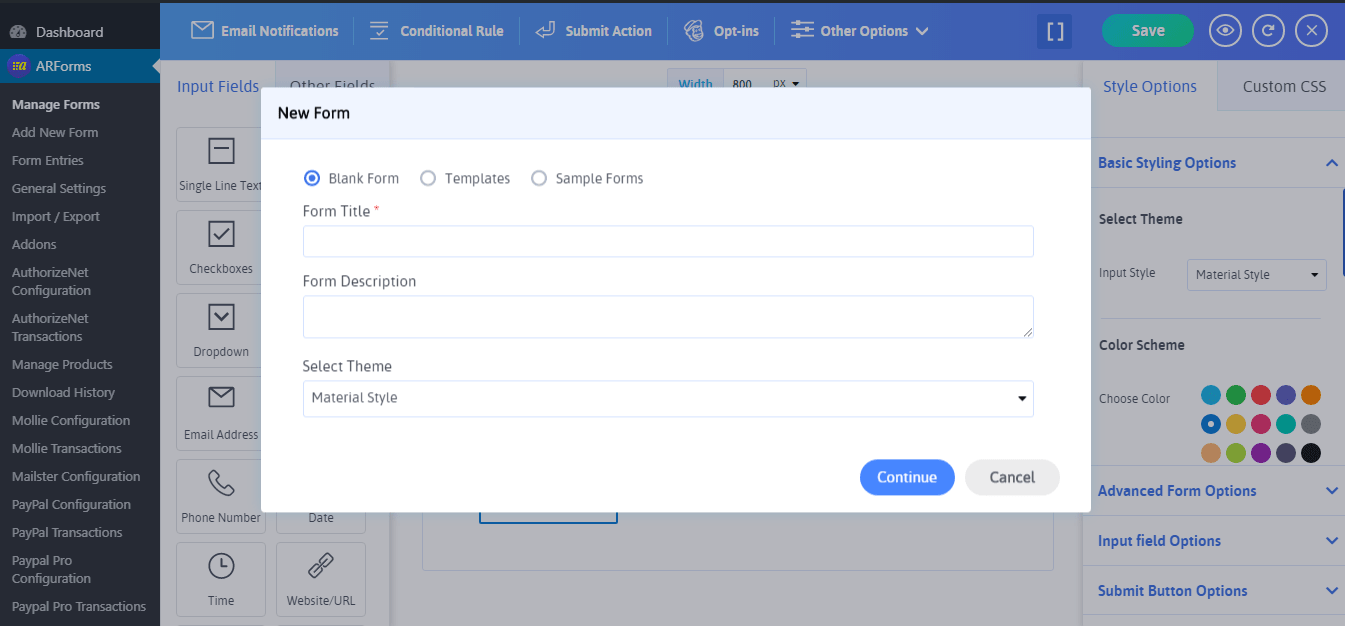The height and width of the screenshot is (626, 1345).
Task: Open the Input Style Material Style dropdown
Action: [x=1257, y=274]
